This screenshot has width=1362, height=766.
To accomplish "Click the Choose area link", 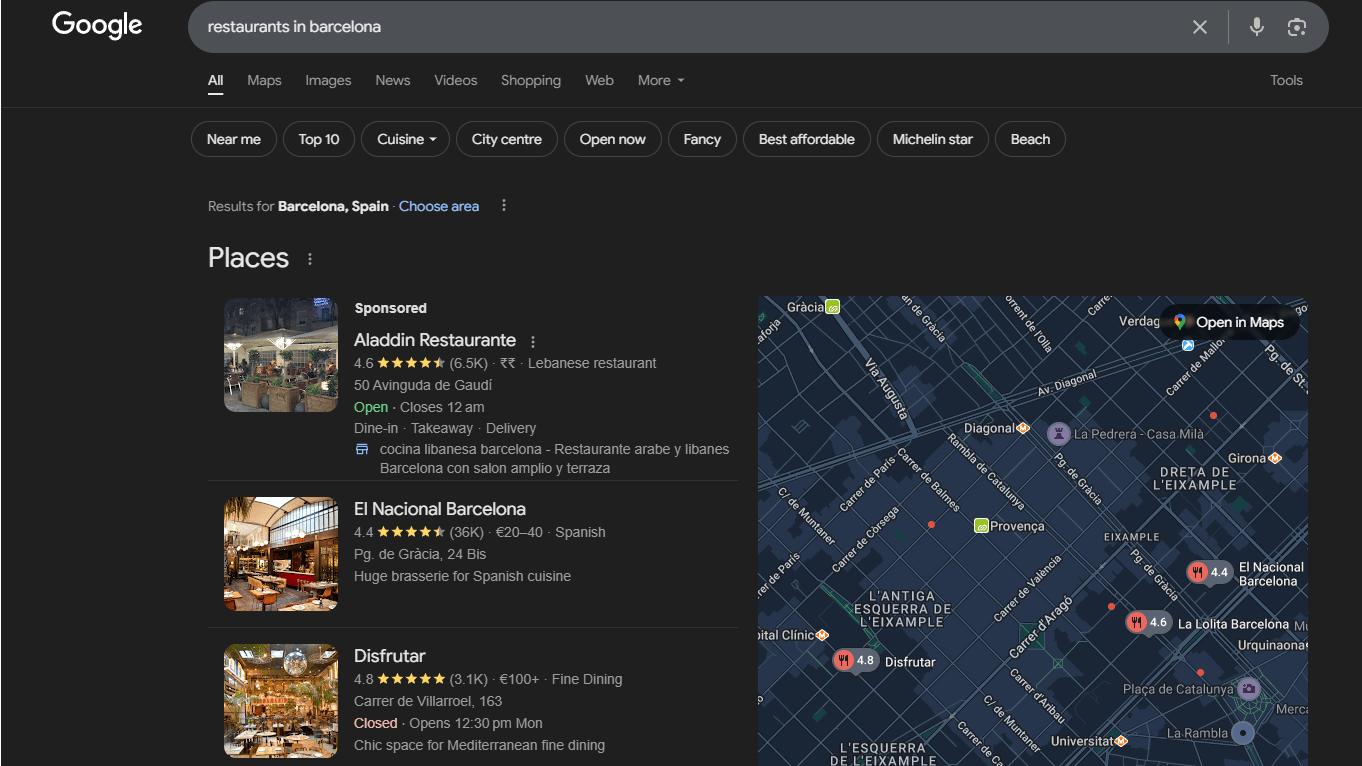I will (x=439, y=206).
